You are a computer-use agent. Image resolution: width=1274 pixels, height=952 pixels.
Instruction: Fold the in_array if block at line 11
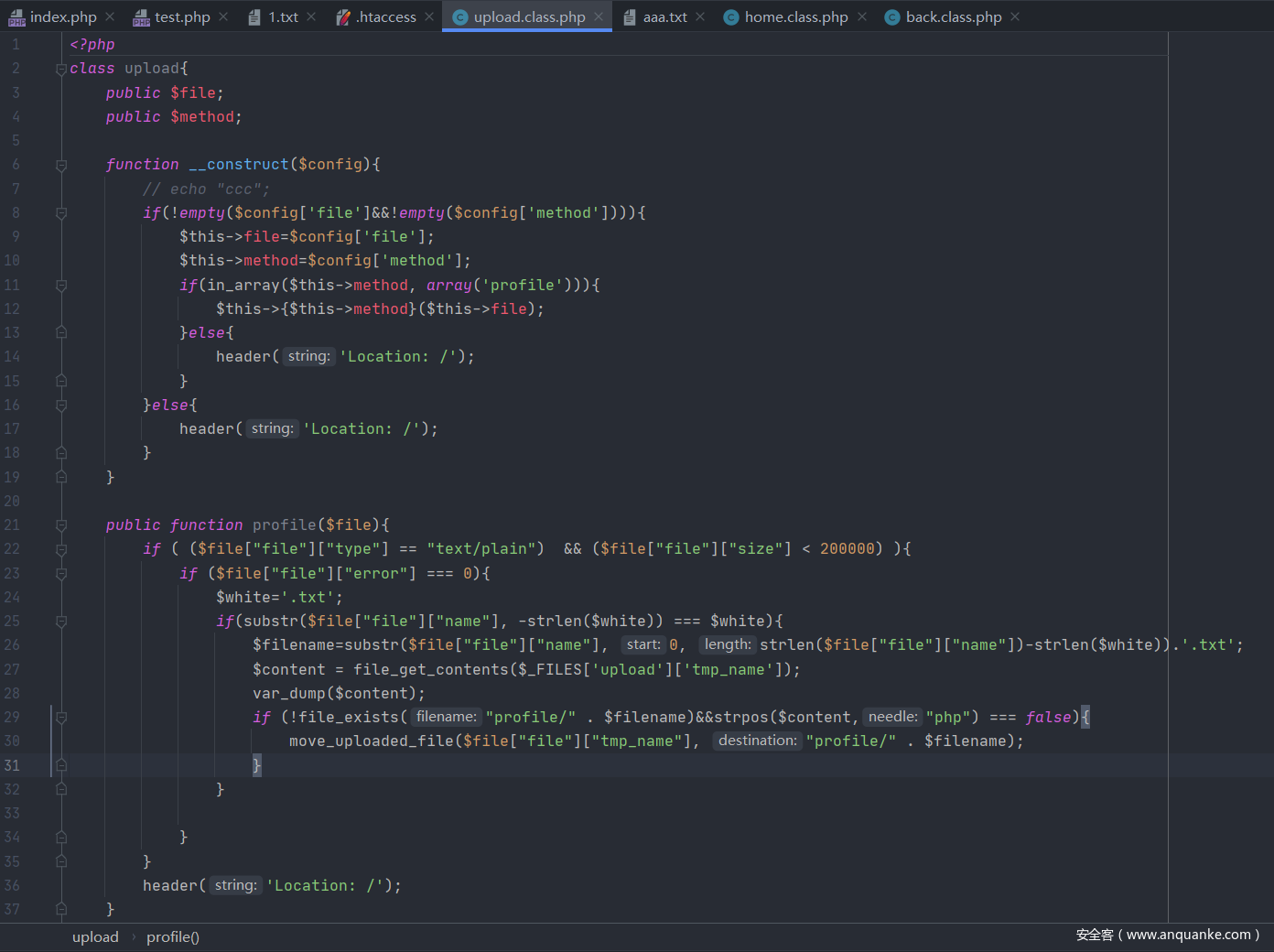pyautogui.click(x=61, y=286)
